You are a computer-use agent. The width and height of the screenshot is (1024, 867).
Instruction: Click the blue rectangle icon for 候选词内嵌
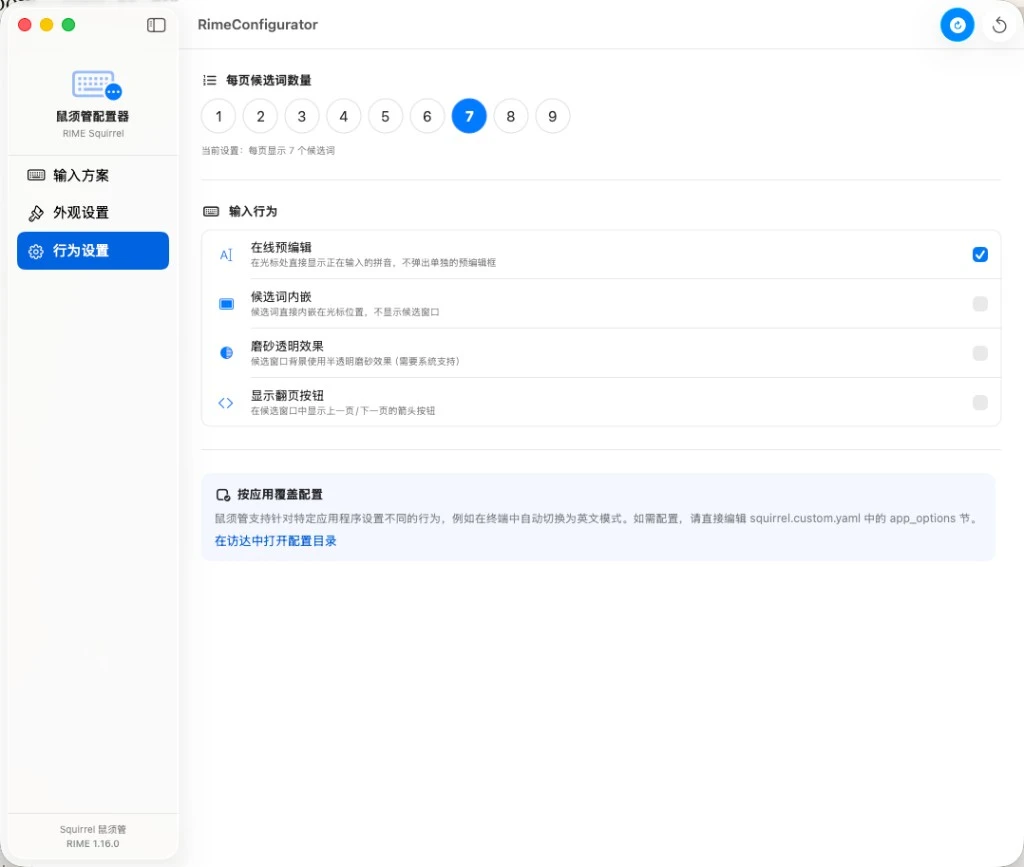[x=226, y=304]
